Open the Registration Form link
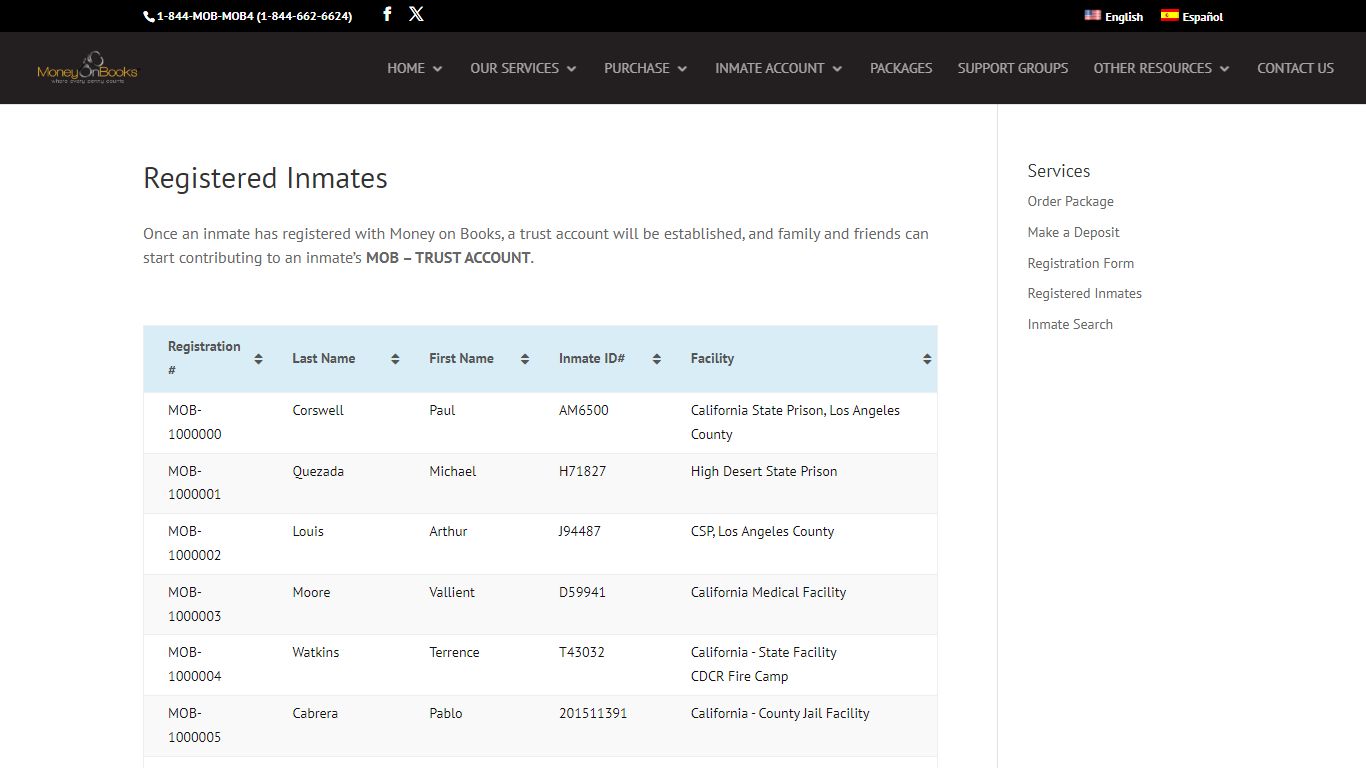1366x768 pixels. [1081, 263]
